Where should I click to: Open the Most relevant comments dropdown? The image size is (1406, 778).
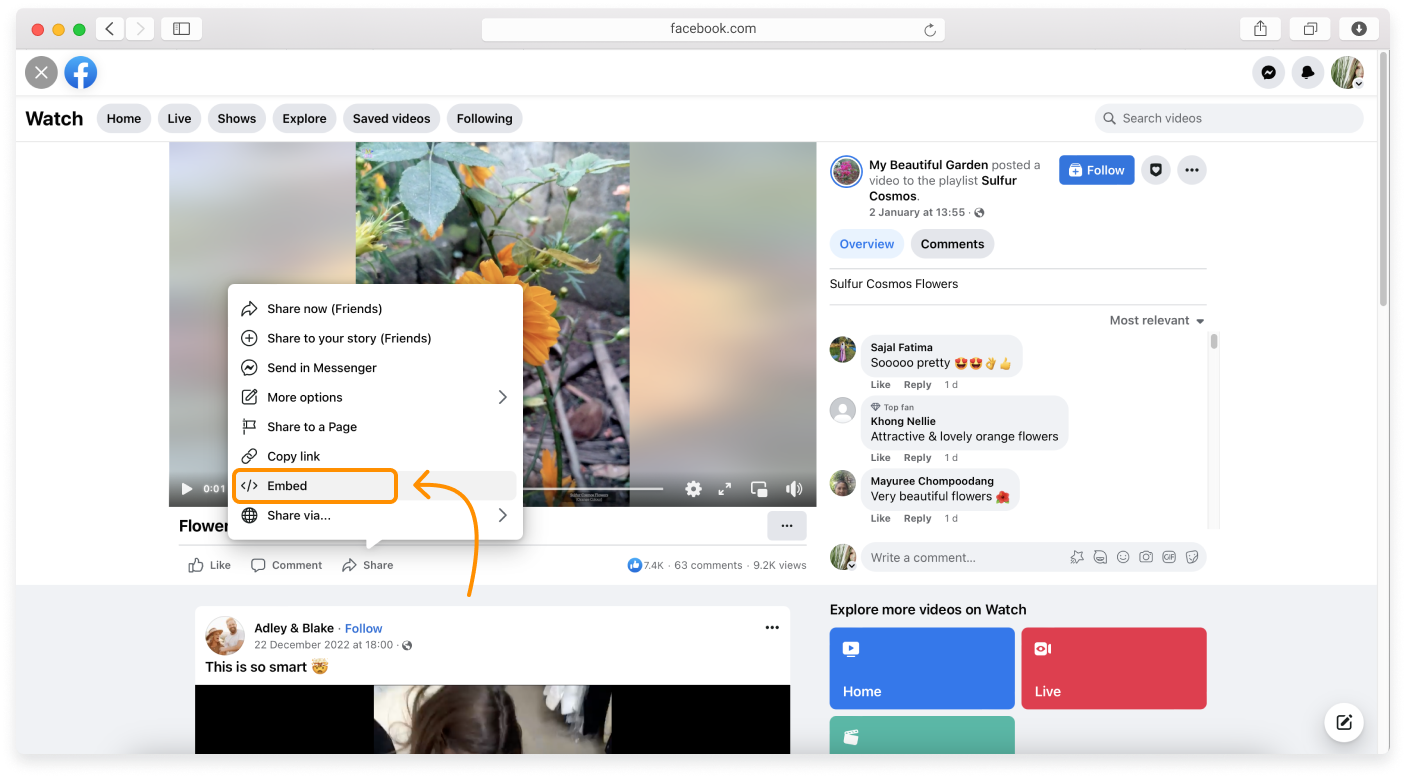[x=1156, y=321]
